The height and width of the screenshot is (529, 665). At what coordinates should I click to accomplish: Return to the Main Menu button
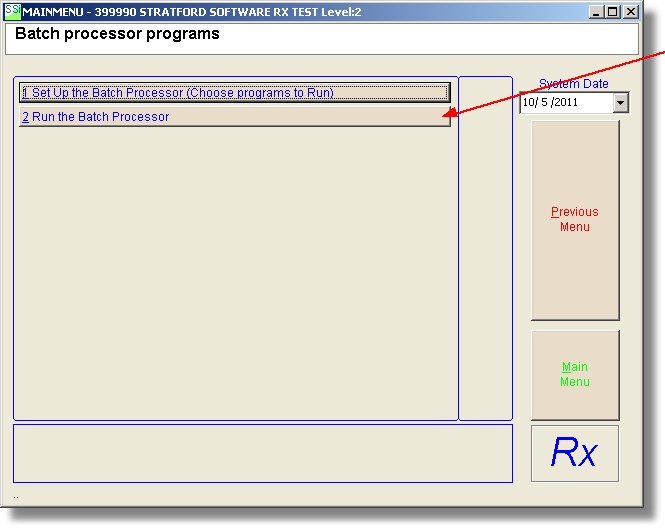click(x=574, y=374)
